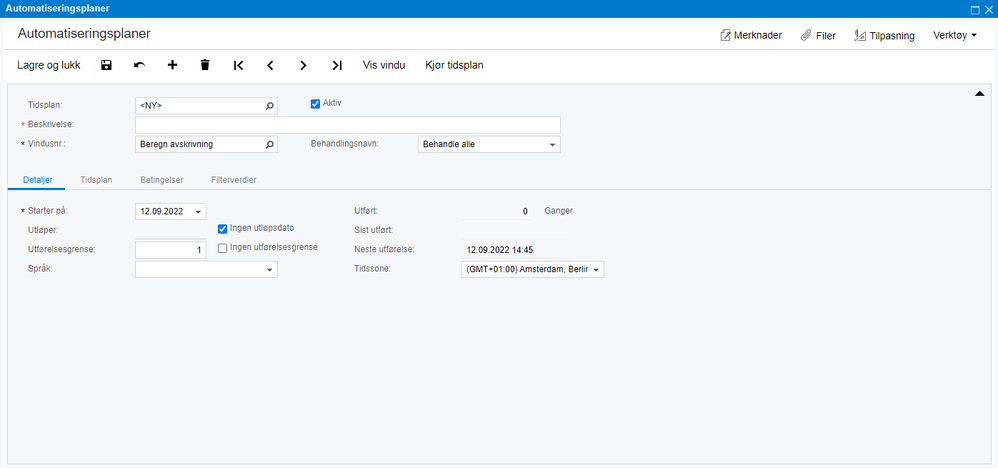
Task: Go to next record arrow
Action: coord(303,65)
